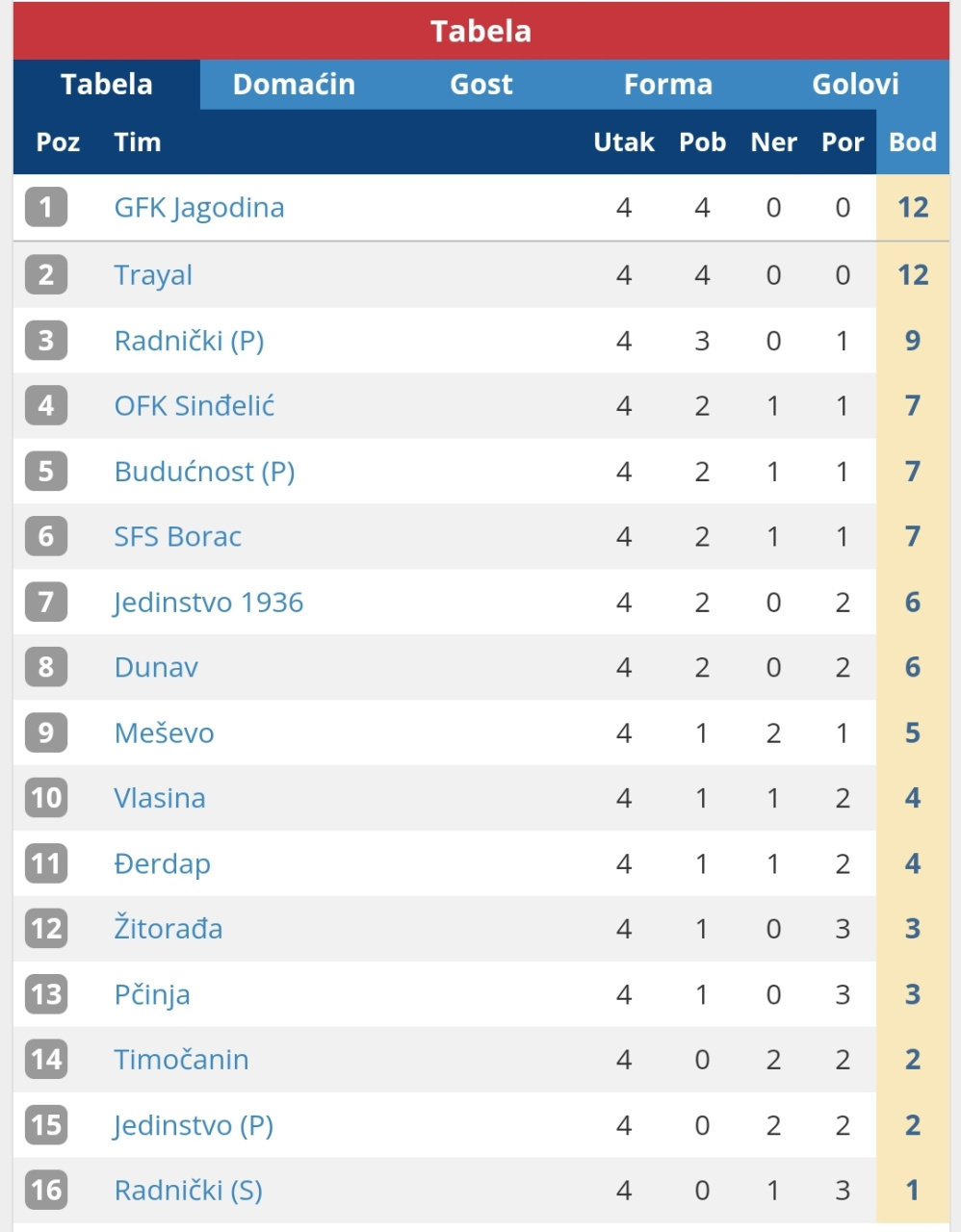Click the Utak column header
Viewport: 961px width, 1232px height.
(x=623, y=142)
